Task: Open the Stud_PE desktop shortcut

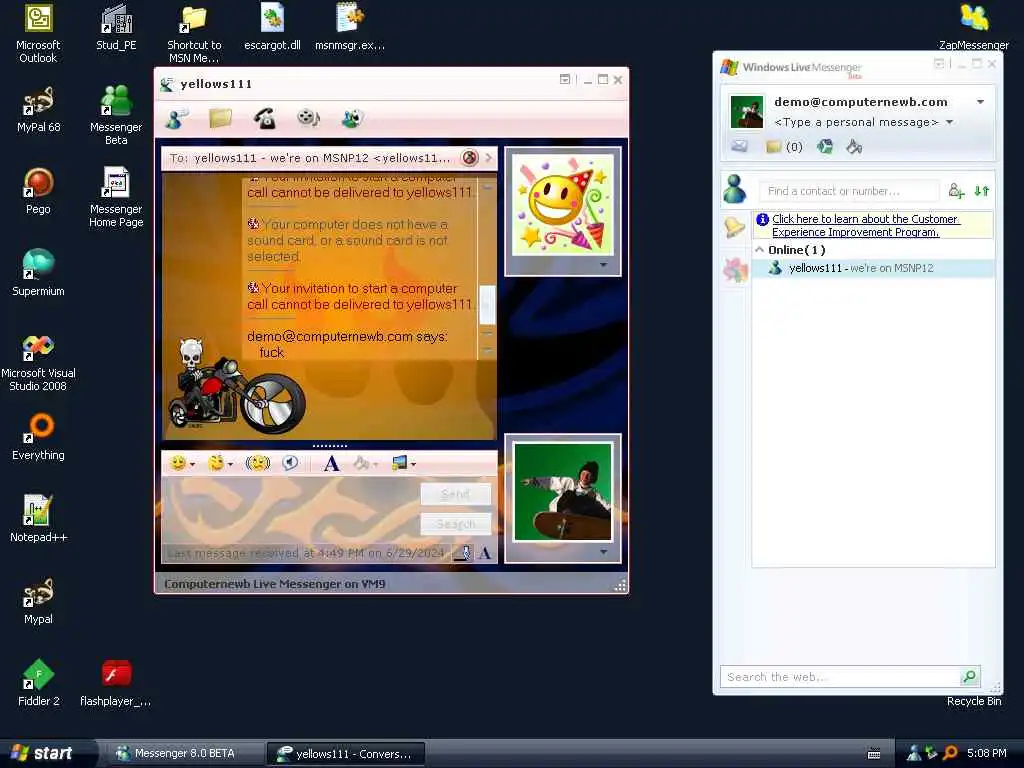Action: pos(116,27)
